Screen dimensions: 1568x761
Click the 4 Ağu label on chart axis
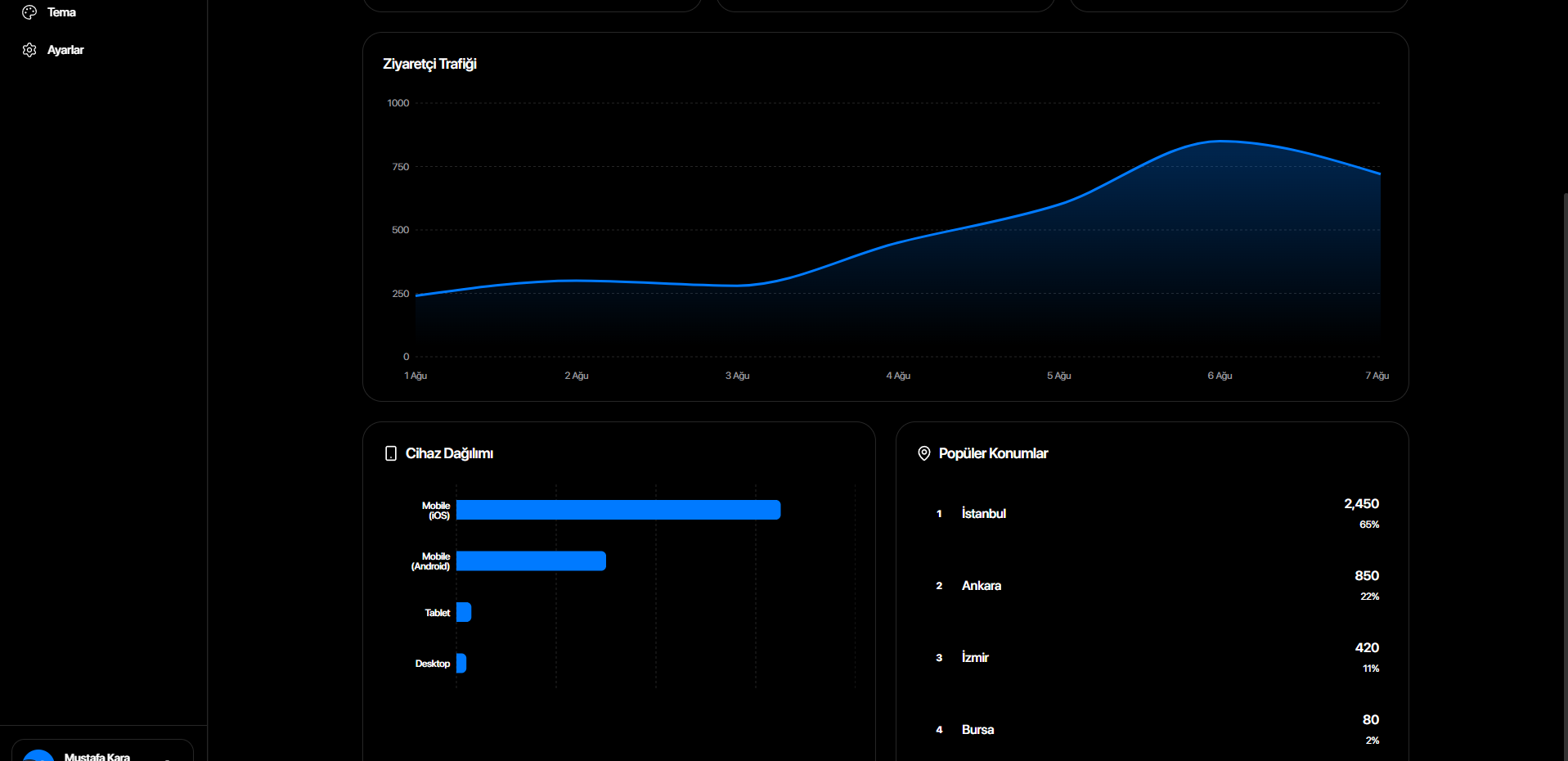(898, 376)
